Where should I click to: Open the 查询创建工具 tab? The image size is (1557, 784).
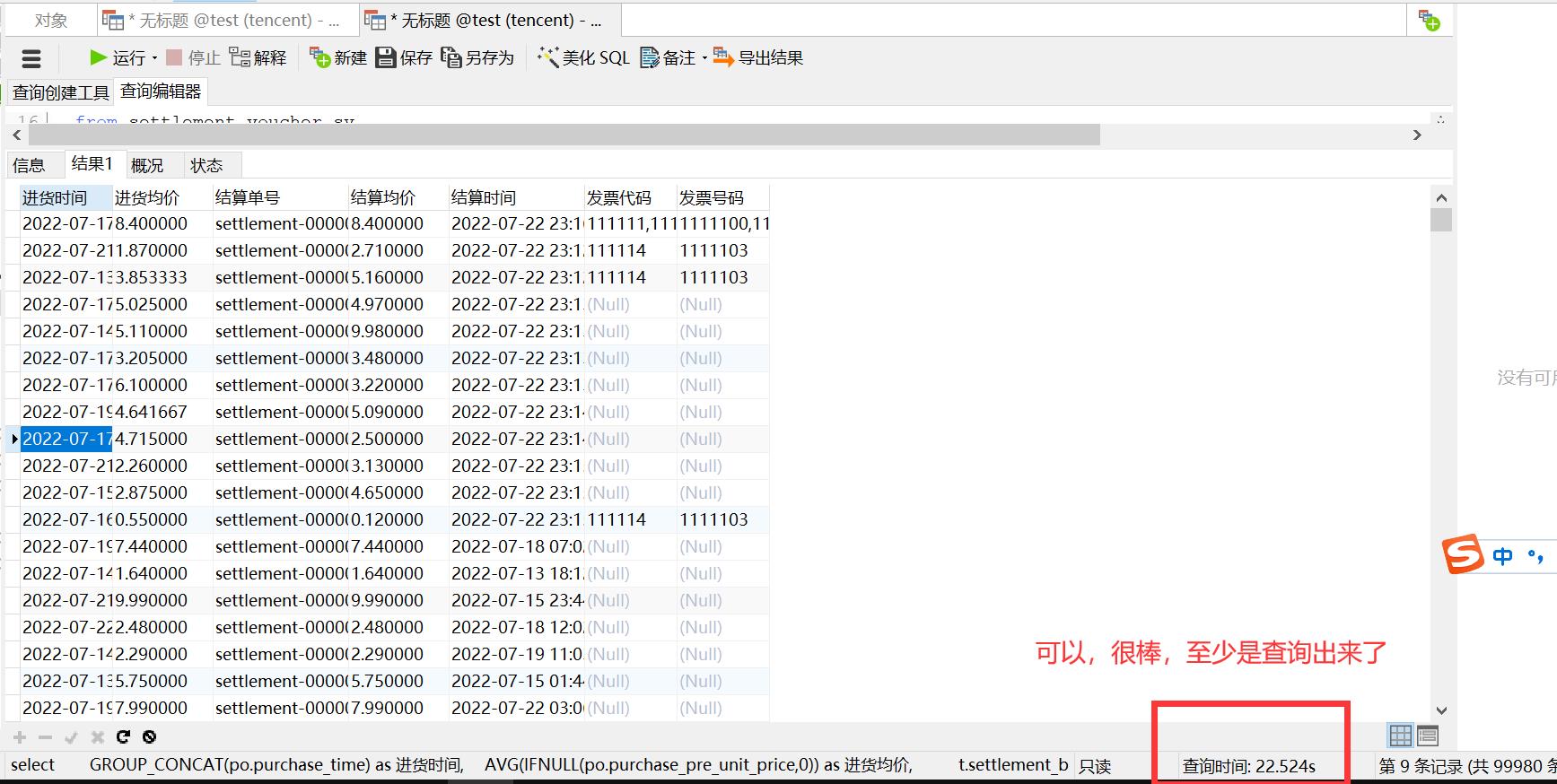[x=60, y=92]
